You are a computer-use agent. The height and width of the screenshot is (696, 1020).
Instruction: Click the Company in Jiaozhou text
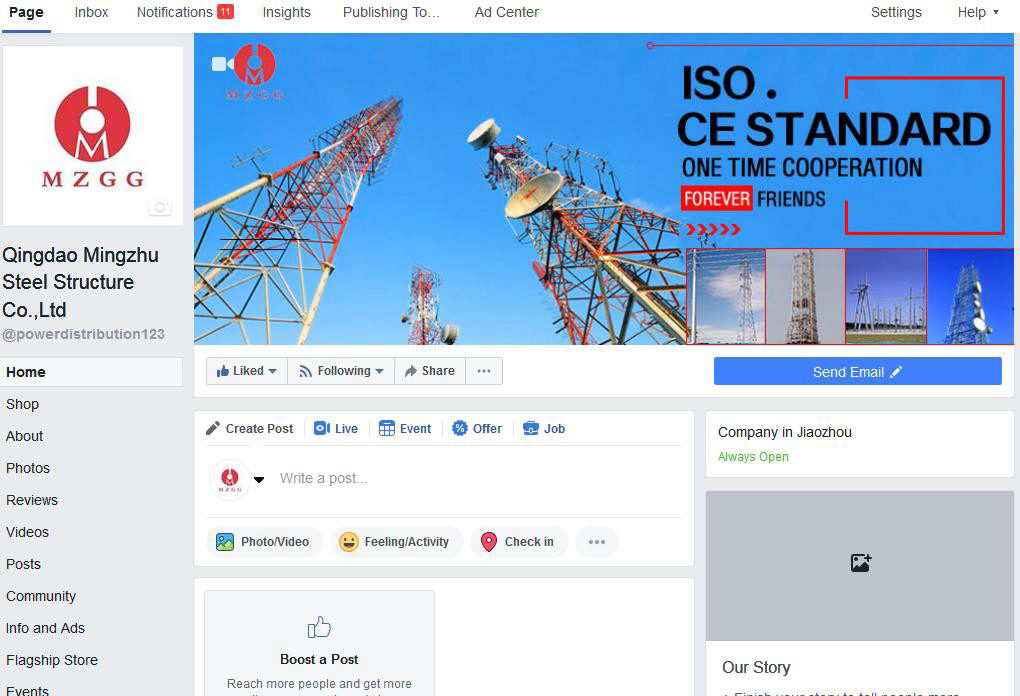tap(785, 432)
